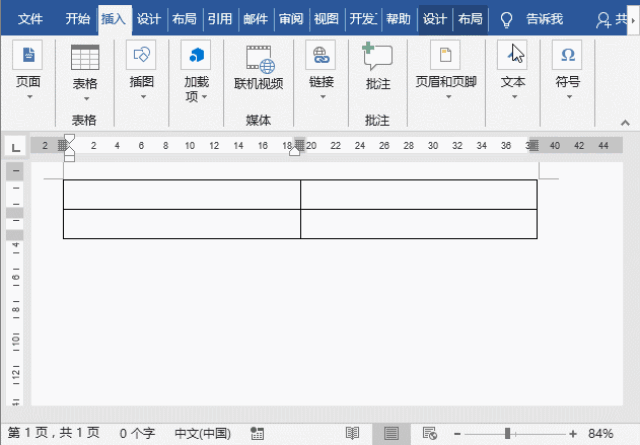Open the 链接 links icon

point(321,55)
